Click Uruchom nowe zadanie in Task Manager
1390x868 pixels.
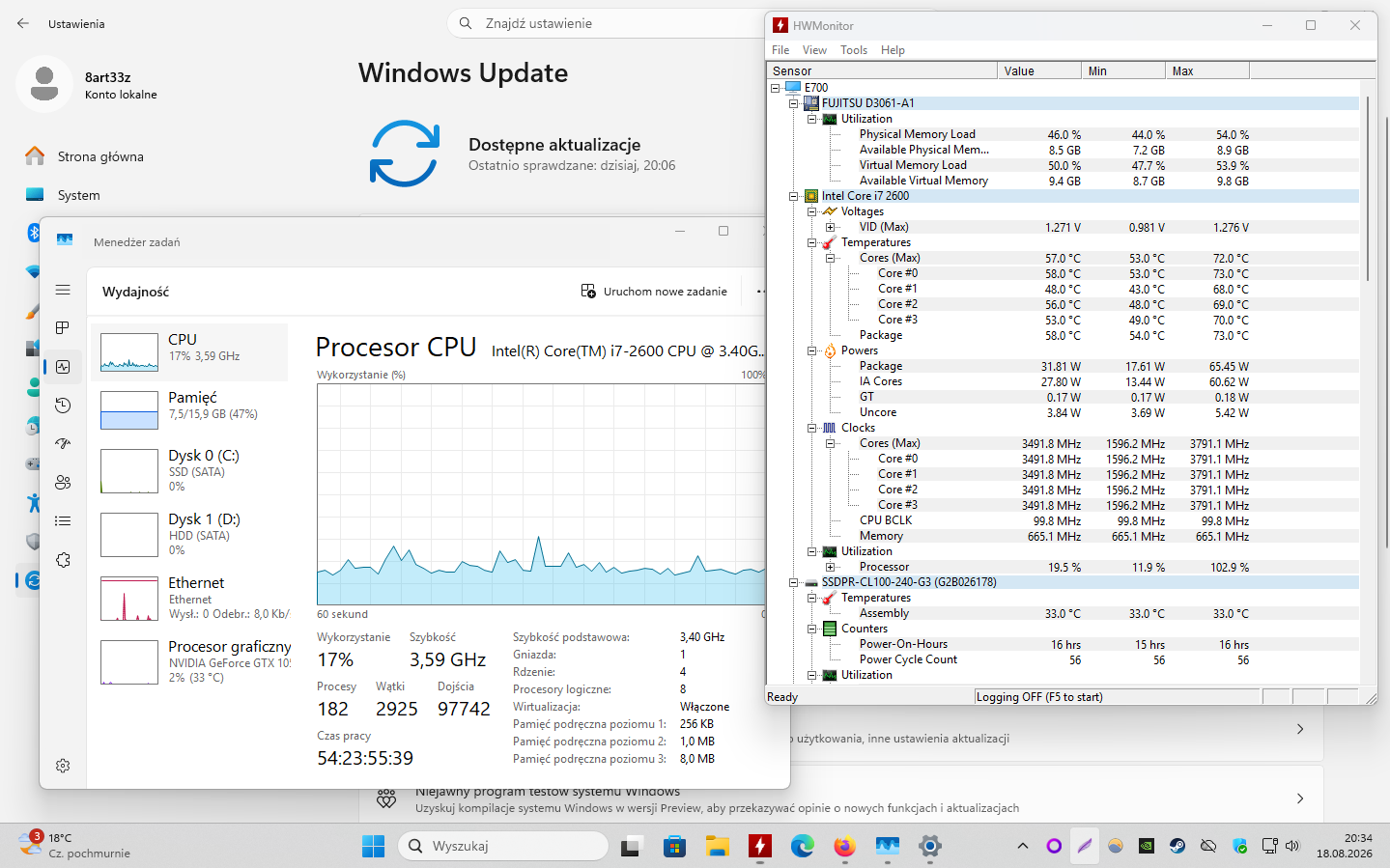coord(655,292)
